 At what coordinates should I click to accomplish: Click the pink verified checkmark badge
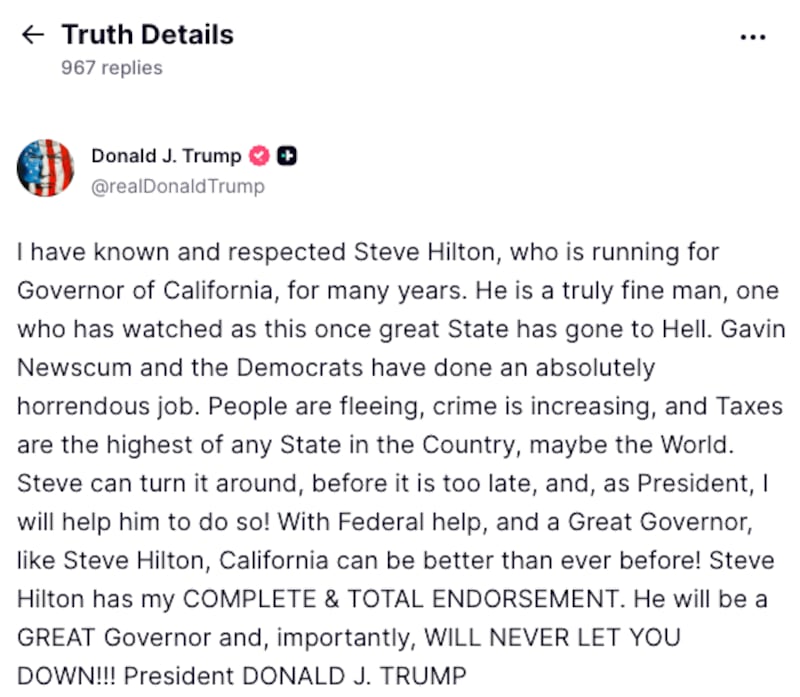tap(258, 155)
